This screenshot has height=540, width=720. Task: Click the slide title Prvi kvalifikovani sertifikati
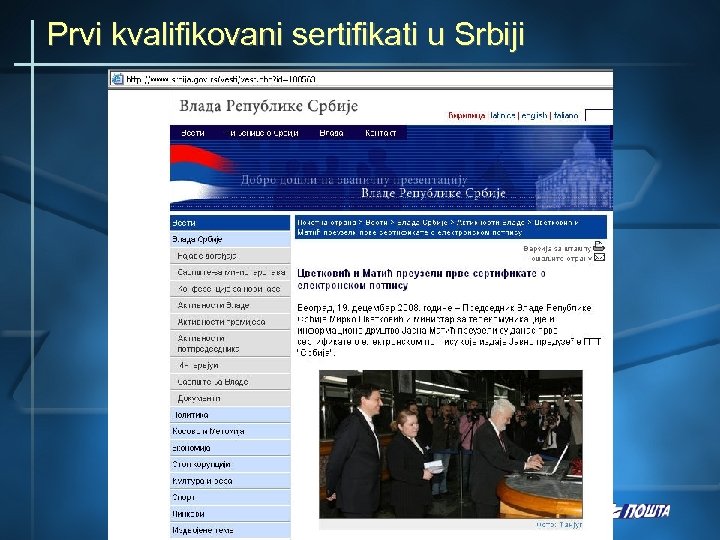[286, 34]
